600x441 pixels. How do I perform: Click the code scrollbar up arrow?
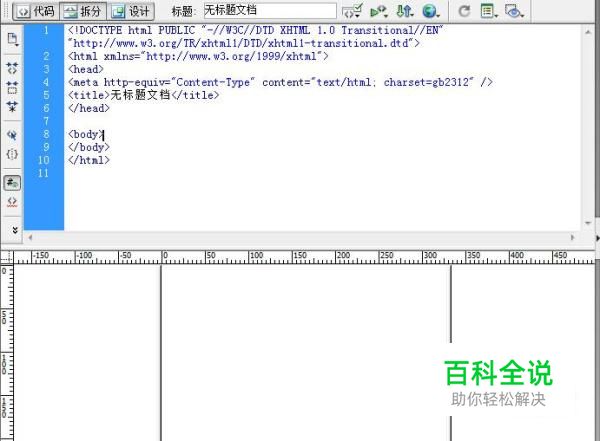tap(588, 33)
